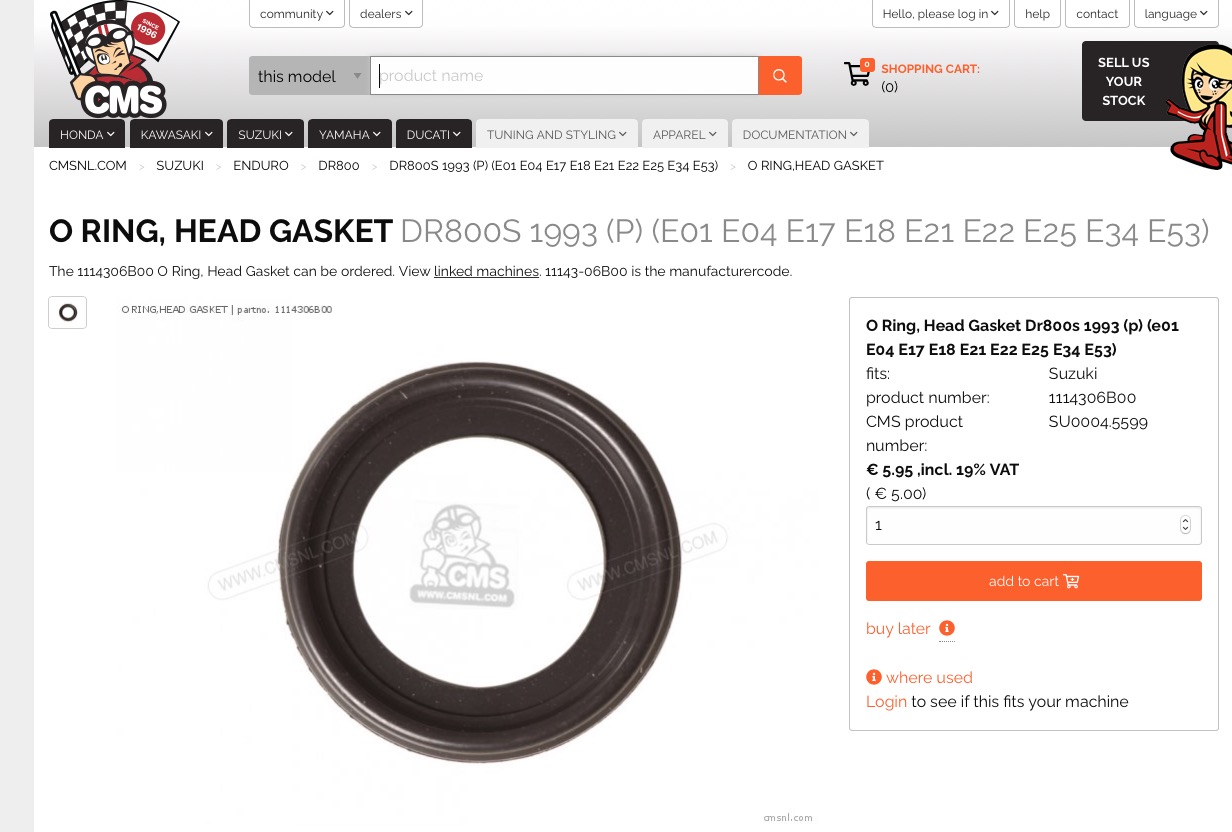Click the orange search magnifier button
The width and height of the screenshot is (1232, 832).
click(780, 76)
